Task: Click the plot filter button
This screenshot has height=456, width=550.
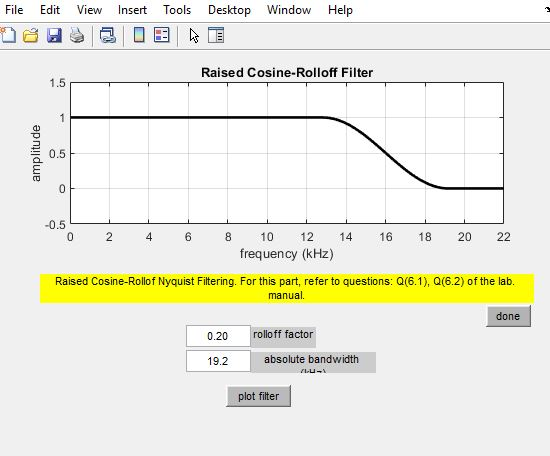Action: tap(259, 396)
